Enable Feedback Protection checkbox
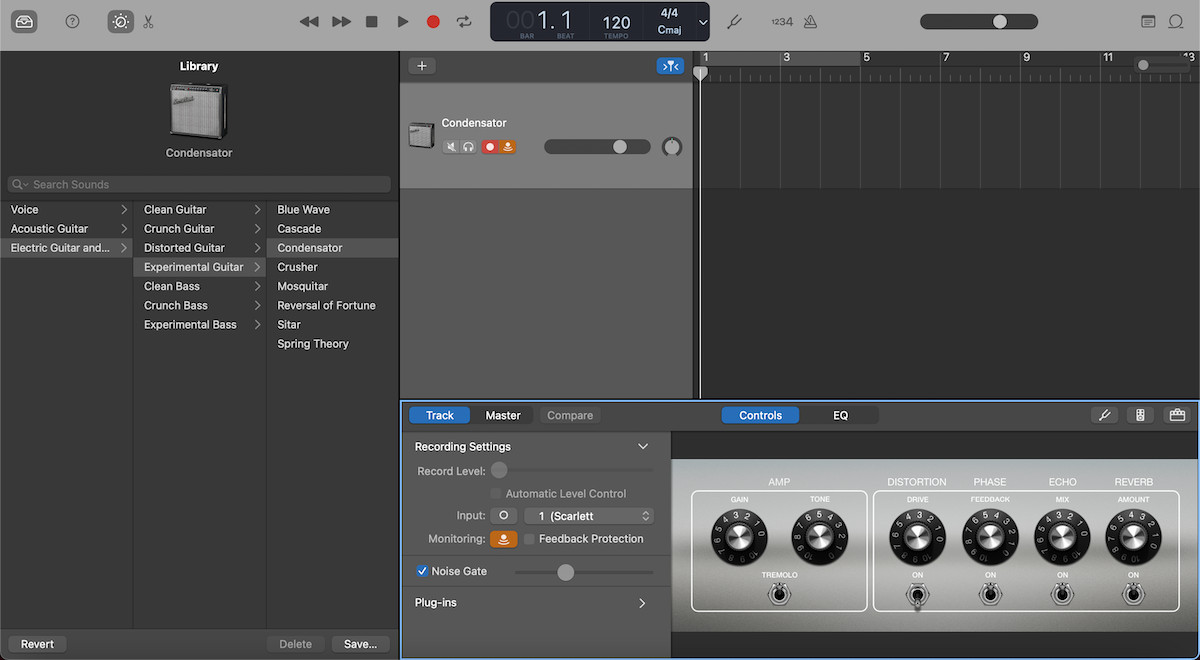1200x660 pixels. coord(529,539)
